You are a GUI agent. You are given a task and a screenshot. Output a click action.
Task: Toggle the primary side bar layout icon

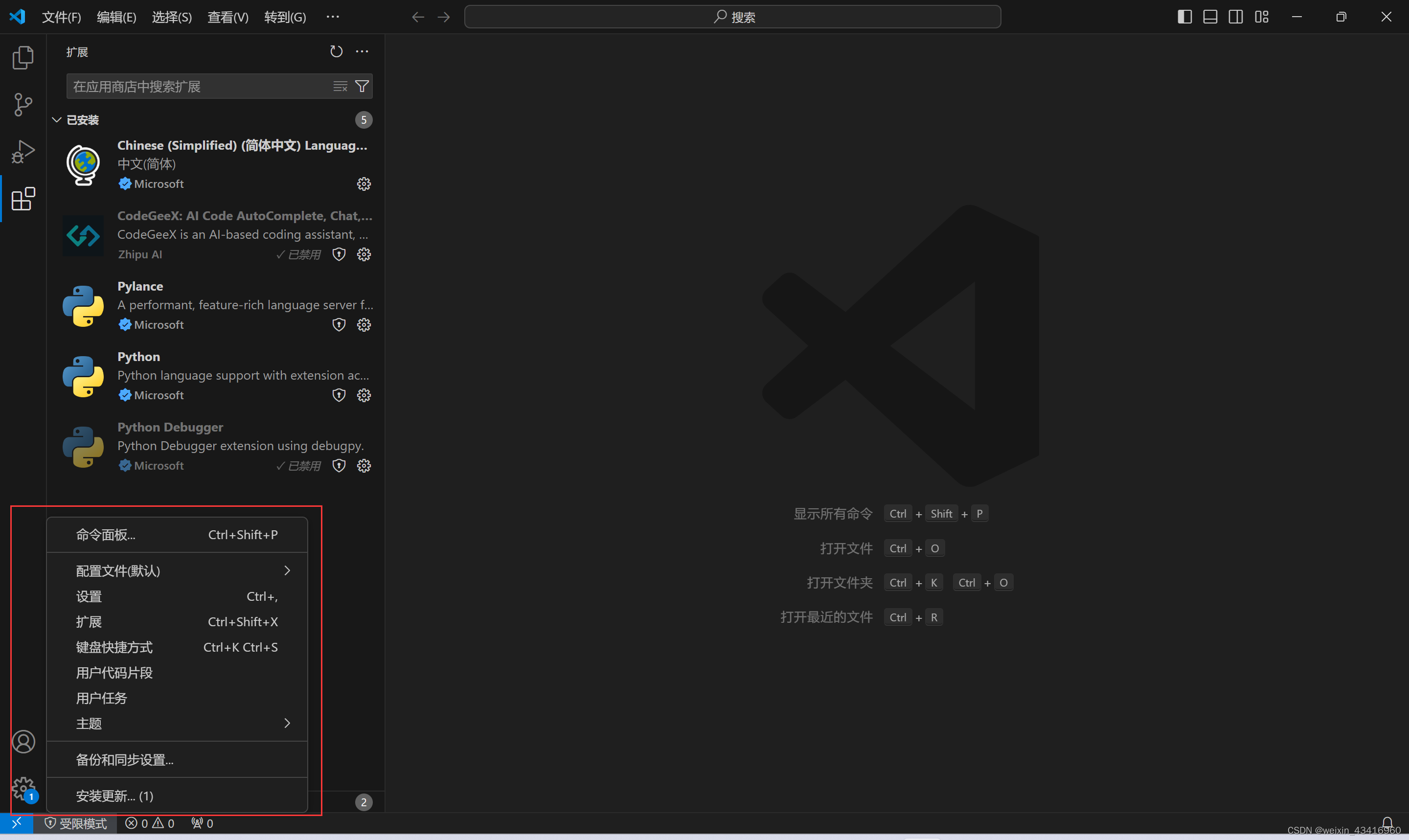click(x=1185, y=17)
